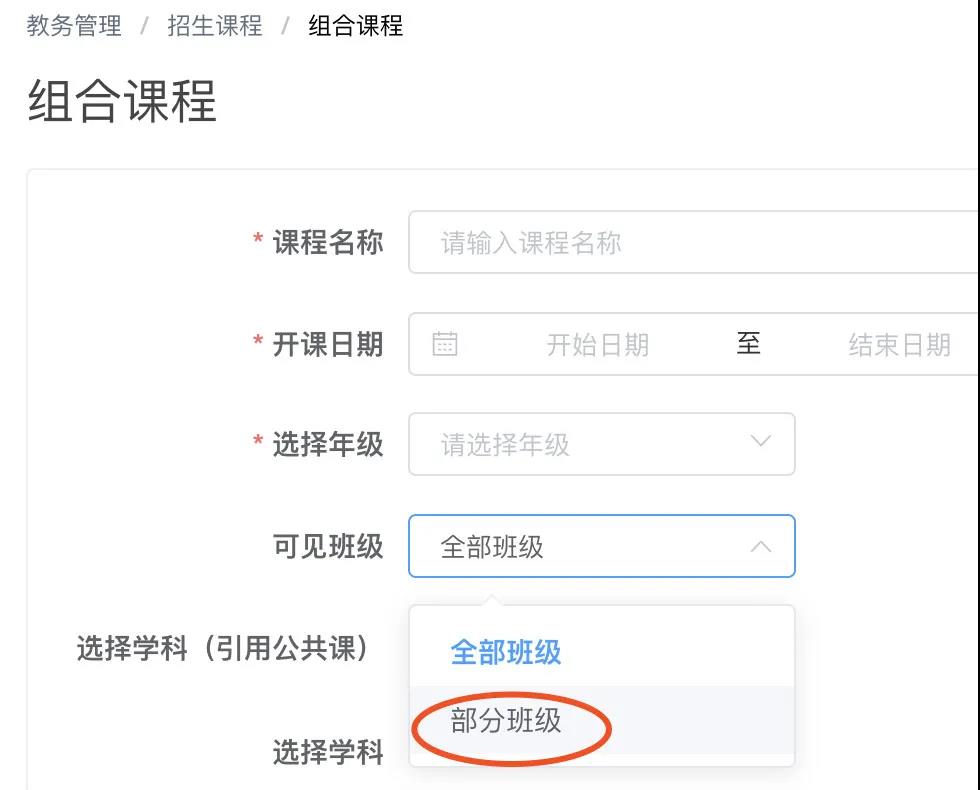Click the 选择年级 field label

pyautogui.click(x=328, y=444)
